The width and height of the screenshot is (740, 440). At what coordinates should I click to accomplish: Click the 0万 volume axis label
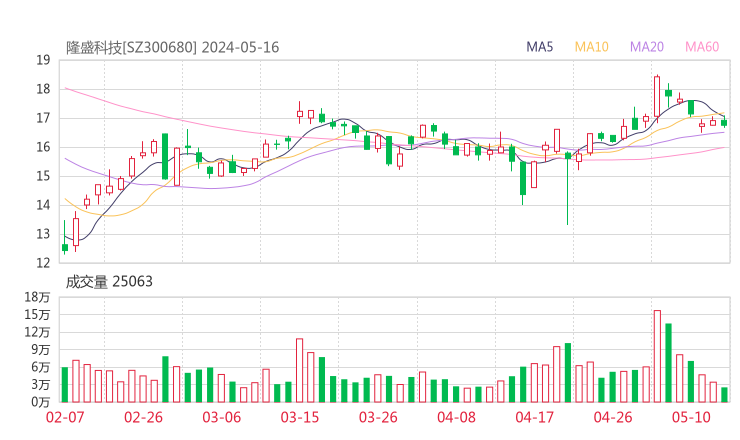(x=41, y=402)
